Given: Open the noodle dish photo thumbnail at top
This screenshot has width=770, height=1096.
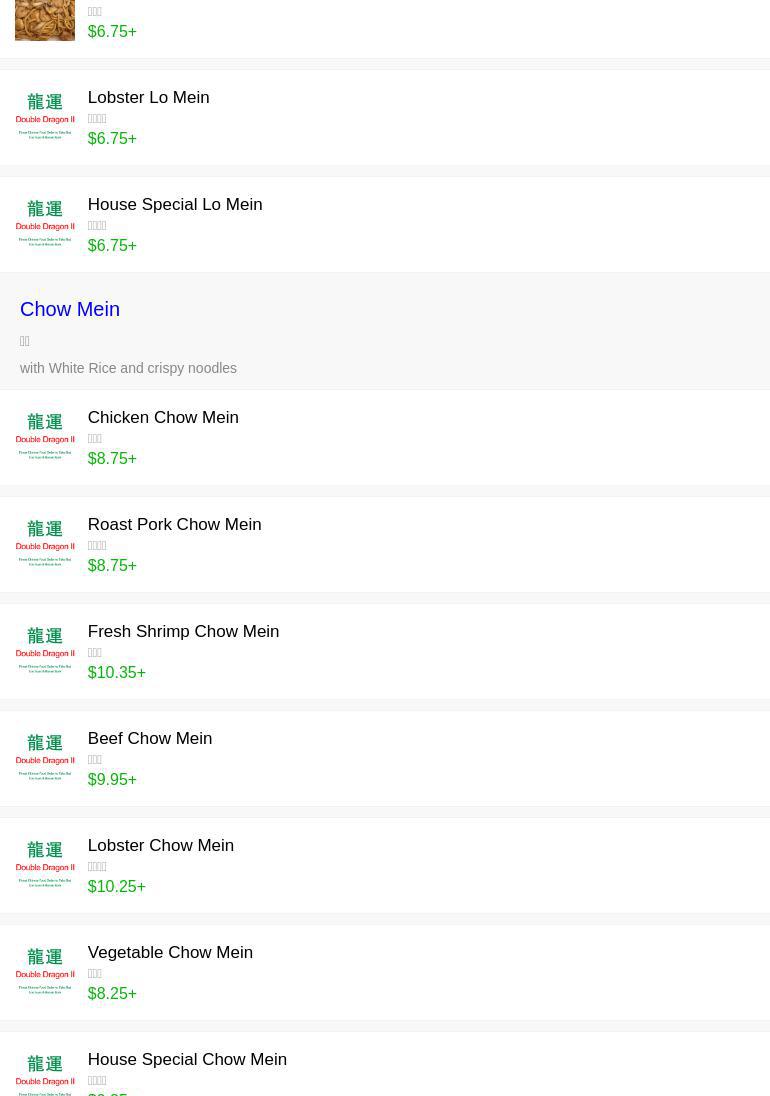Looking at the screenshot, I should pos(45,20).
